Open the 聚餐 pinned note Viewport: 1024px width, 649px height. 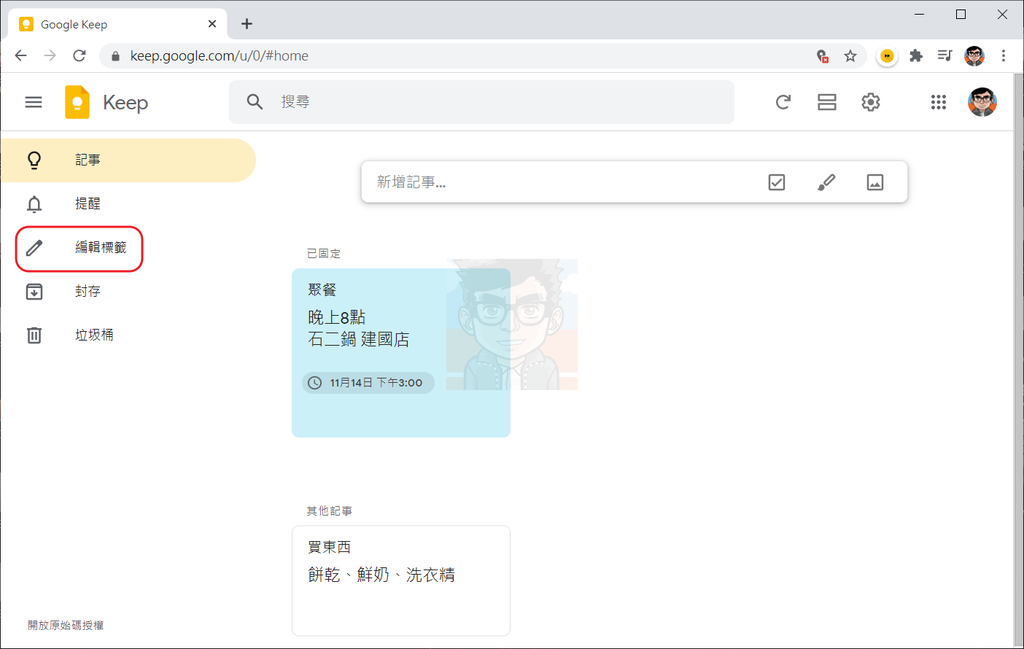(401, 353)
